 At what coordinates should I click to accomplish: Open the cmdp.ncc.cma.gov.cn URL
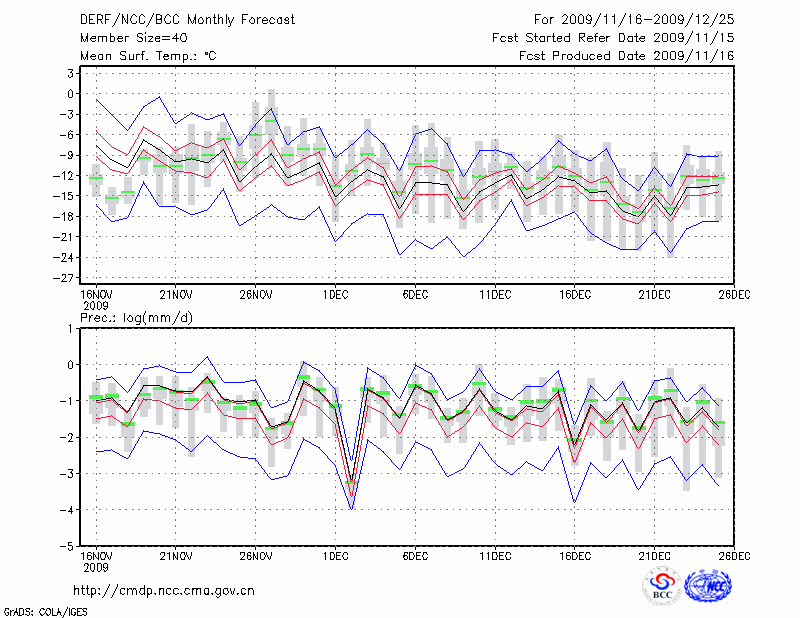pyautogui.click(x=165, y=591)
